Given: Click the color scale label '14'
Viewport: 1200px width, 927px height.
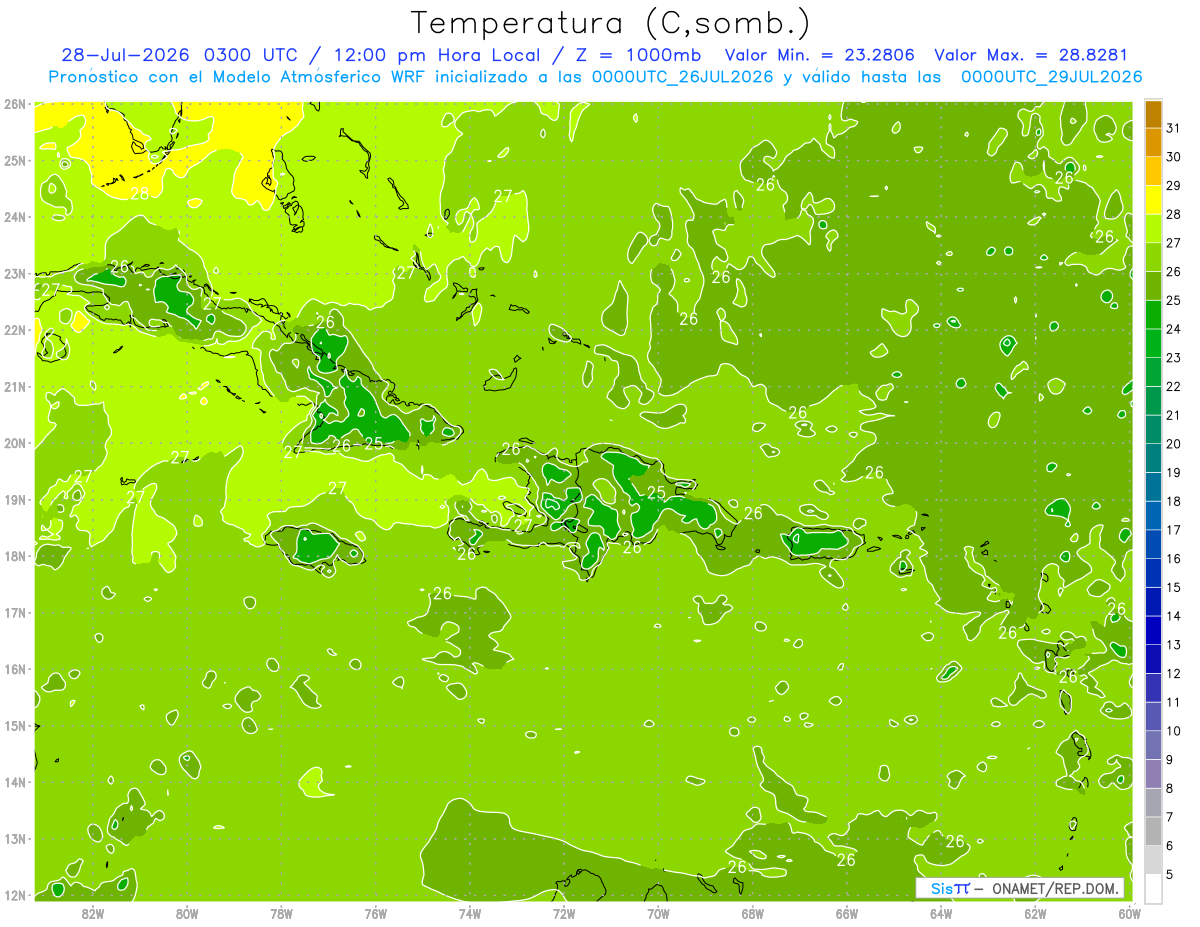Looking at the screenshot, I should (x=1174, y=616).
